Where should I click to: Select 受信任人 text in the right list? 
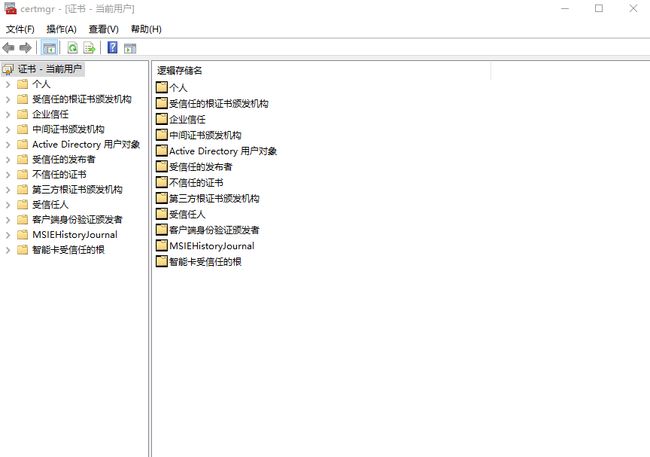point(187,214)
